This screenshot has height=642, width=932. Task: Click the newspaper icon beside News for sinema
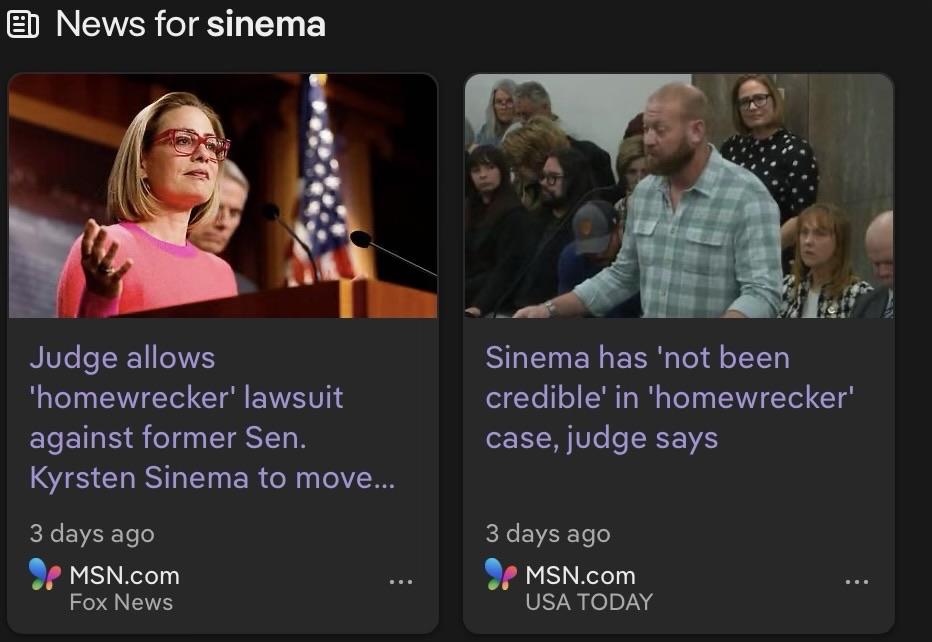23,25
